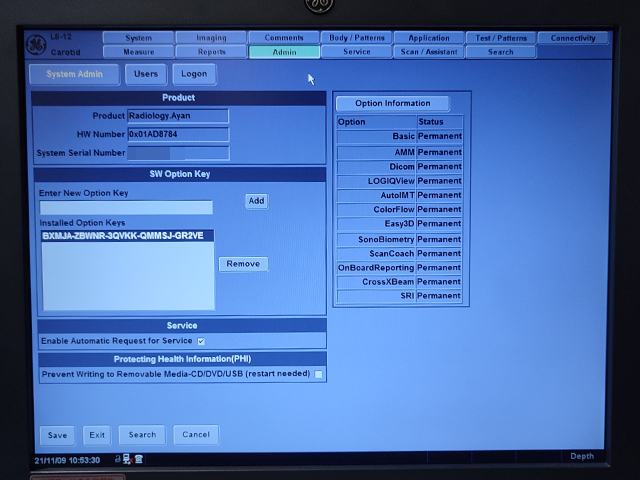The height and width of the screenshot is (480, 640).
Task: Select the SonoBiometry option row
Action: tap(400, 239)
